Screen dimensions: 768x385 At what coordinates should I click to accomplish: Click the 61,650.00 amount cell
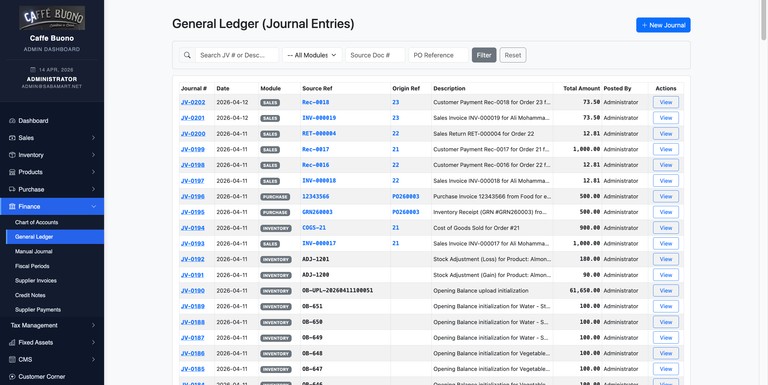click(x=585, y=290)
